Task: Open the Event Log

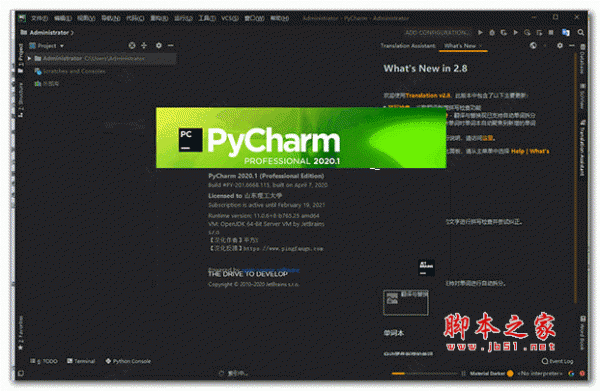Action: point(558,361)
